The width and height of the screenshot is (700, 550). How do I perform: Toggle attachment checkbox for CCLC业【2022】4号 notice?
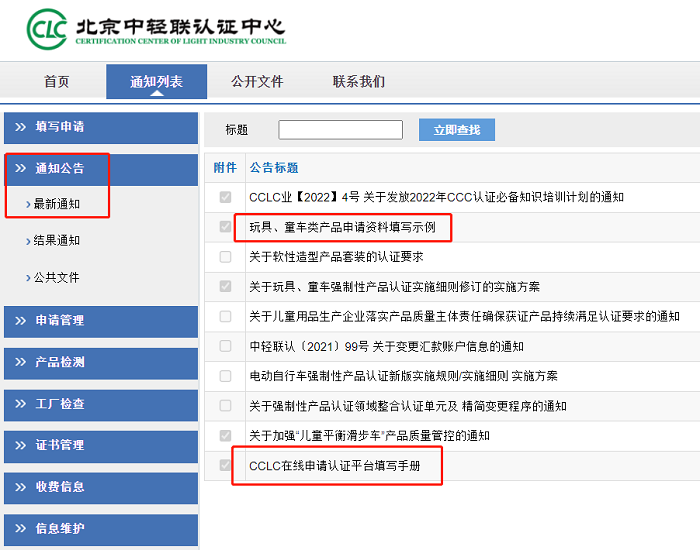click(225, 197)
